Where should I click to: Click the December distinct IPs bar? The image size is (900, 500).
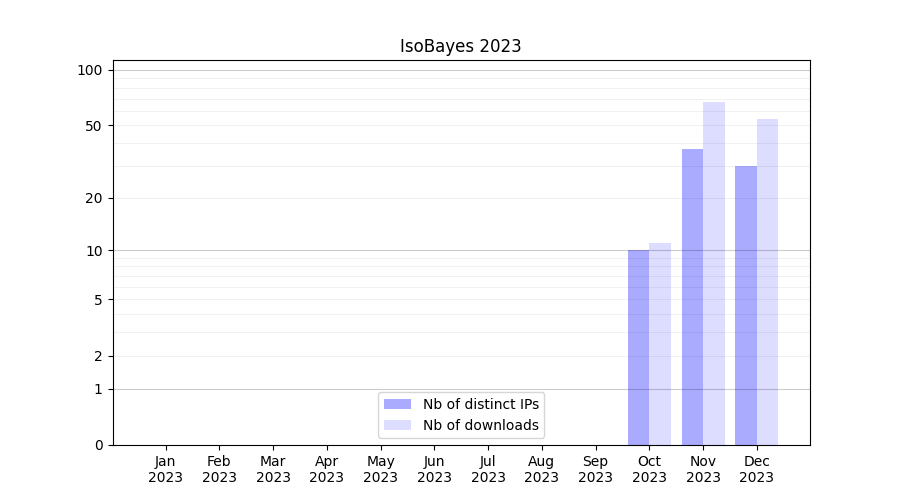pyautogui.click(x=746, y=305)
